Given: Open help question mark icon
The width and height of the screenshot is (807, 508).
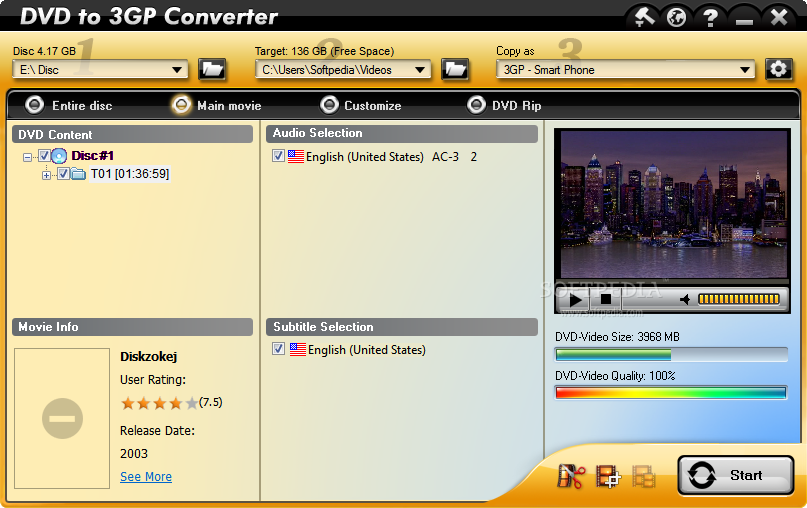Looking at the screenshot, I should [x=711, y=17].
